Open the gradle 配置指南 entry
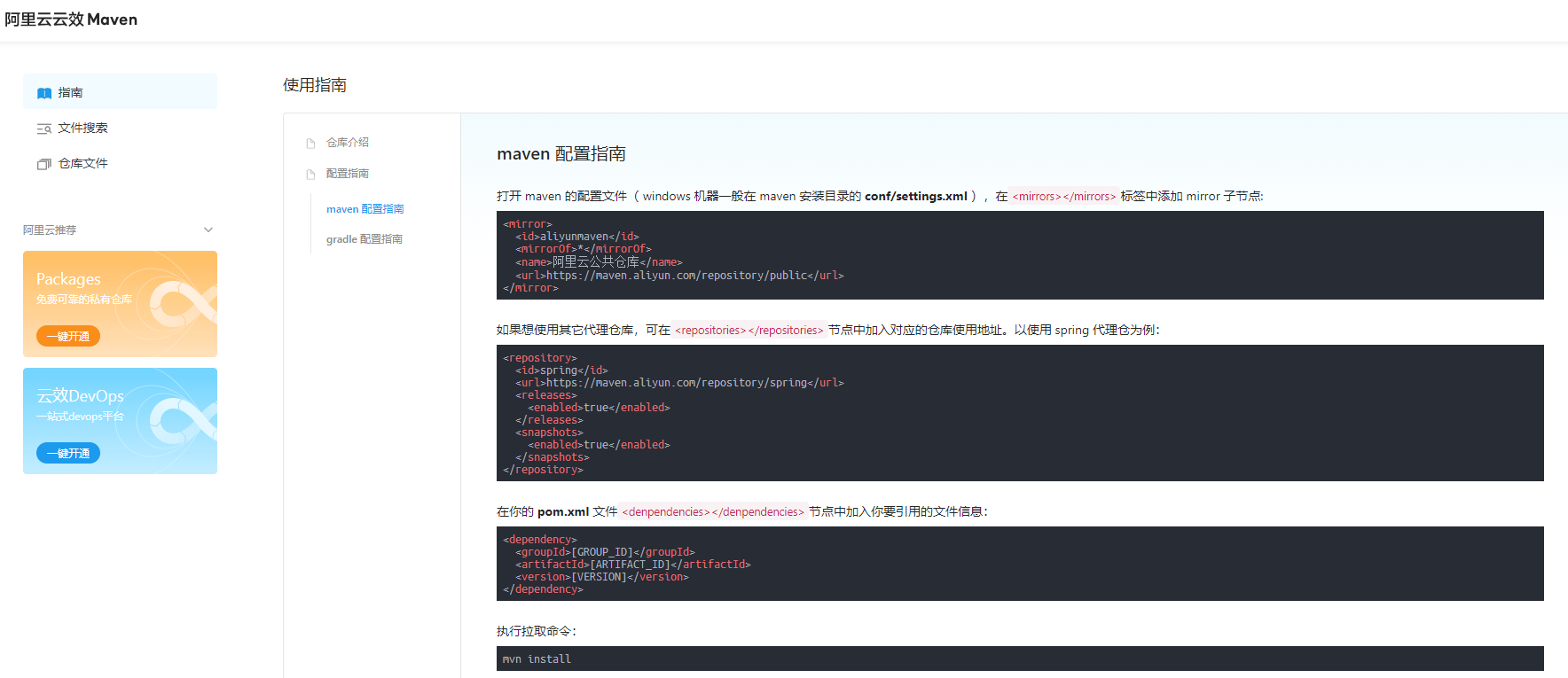 click(365, 239)
